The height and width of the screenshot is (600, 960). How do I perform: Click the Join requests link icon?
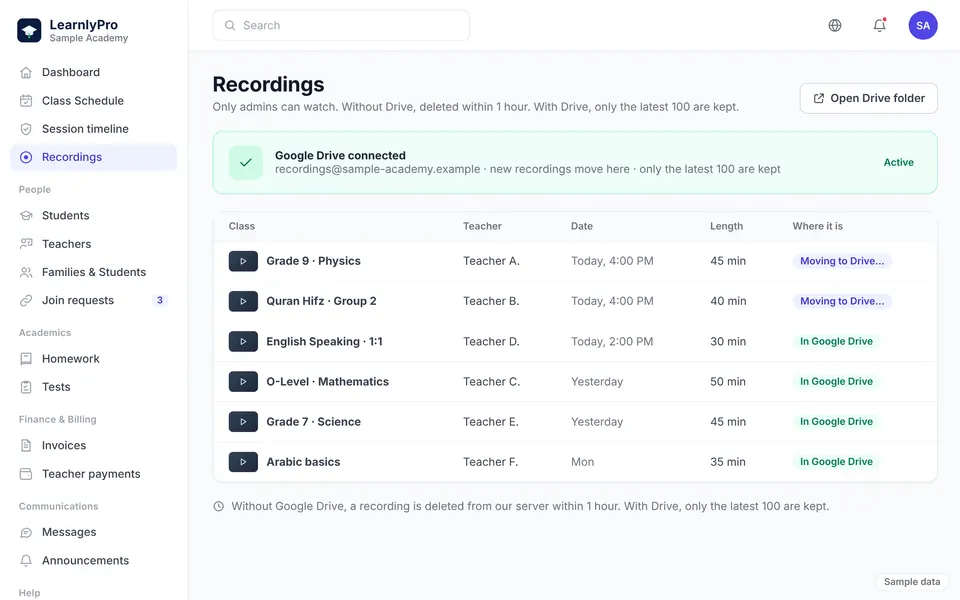[26, 300]
